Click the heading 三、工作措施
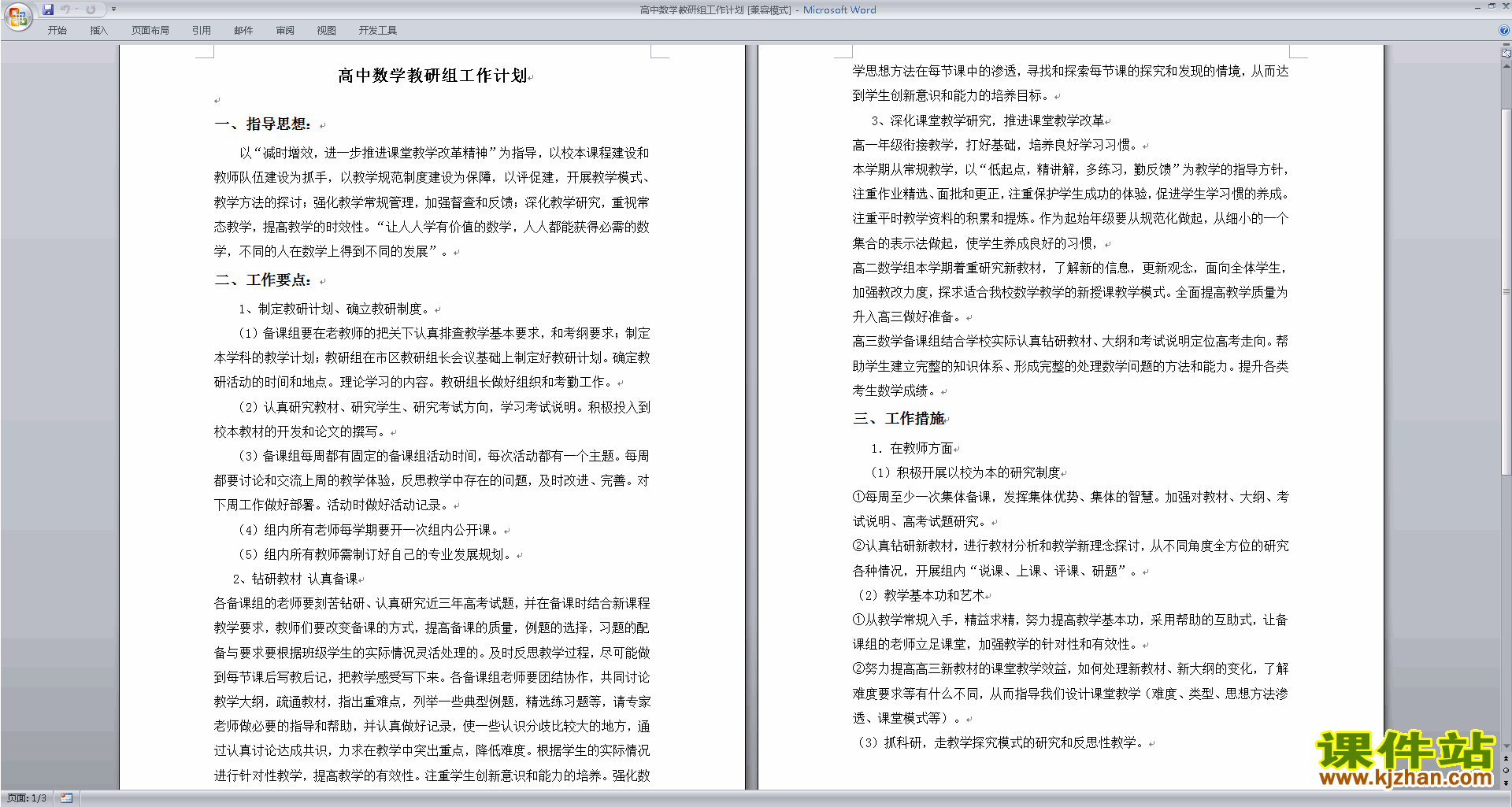 [x=899, y=419]
